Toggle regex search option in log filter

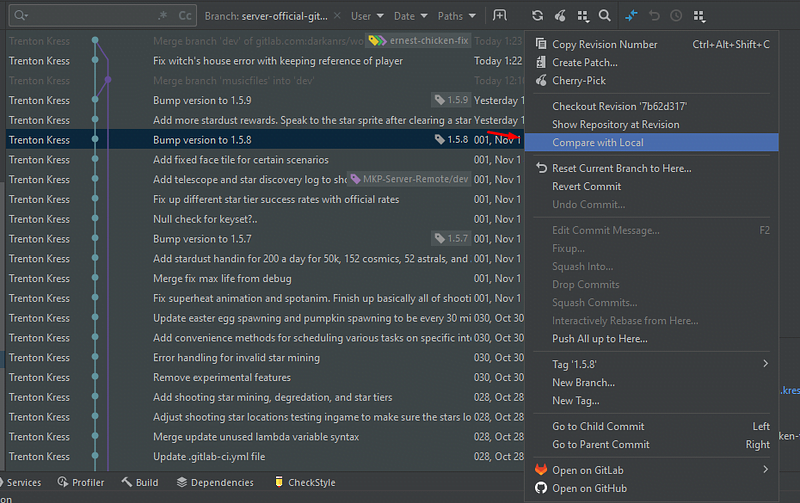163,16
